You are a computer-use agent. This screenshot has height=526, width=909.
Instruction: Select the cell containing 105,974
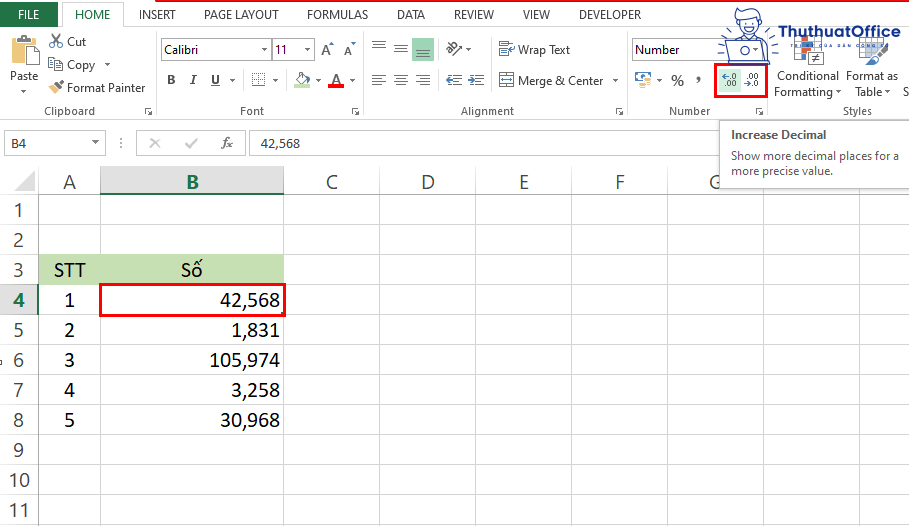point(192,360)
